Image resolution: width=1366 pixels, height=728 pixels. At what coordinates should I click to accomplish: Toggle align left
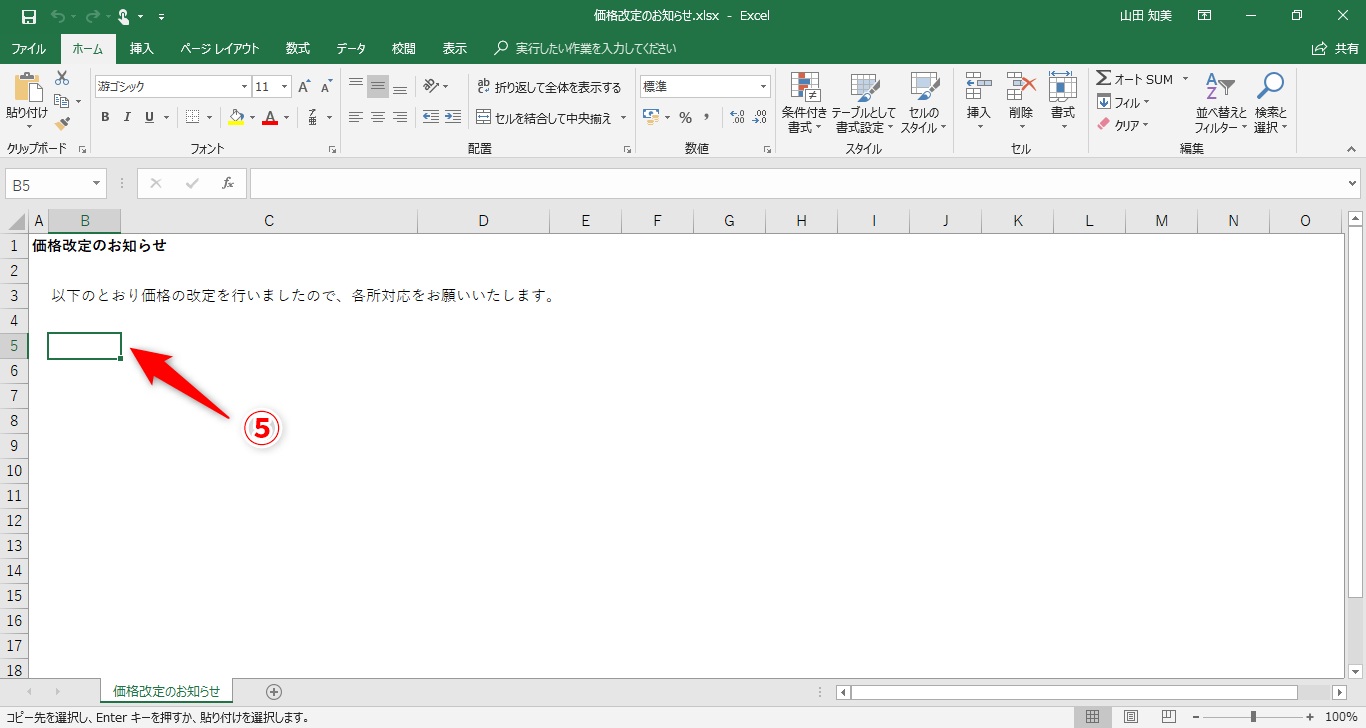coord(356,117)
